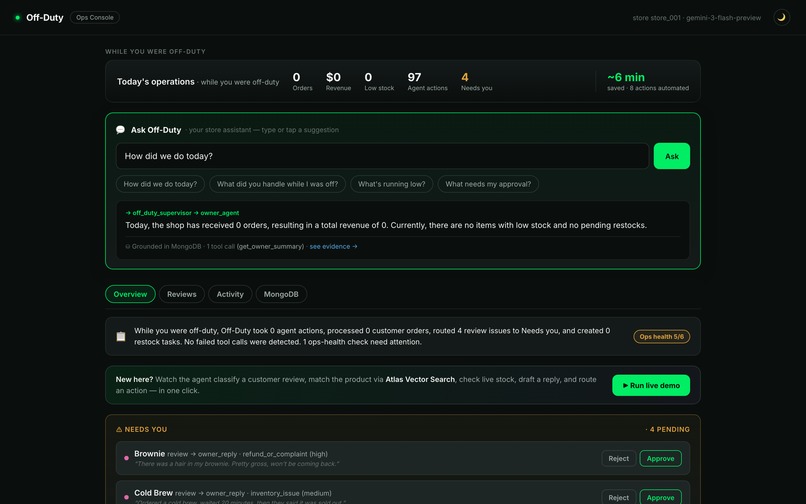Start the Run live demo button

651,385
